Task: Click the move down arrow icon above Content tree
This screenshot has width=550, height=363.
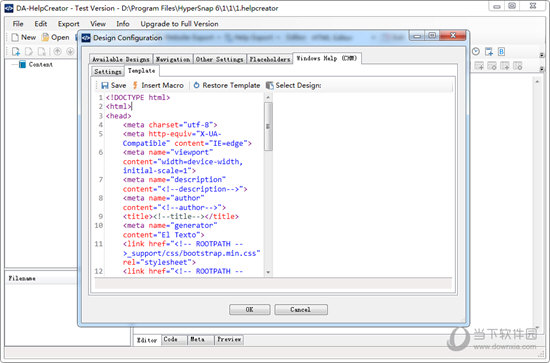Action: (x=70, y=52)
